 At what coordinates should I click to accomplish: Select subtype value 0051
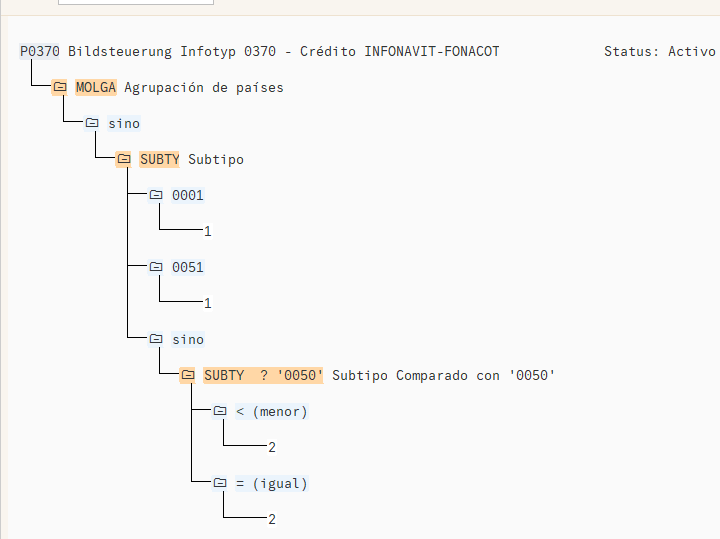tap(188, 267)
